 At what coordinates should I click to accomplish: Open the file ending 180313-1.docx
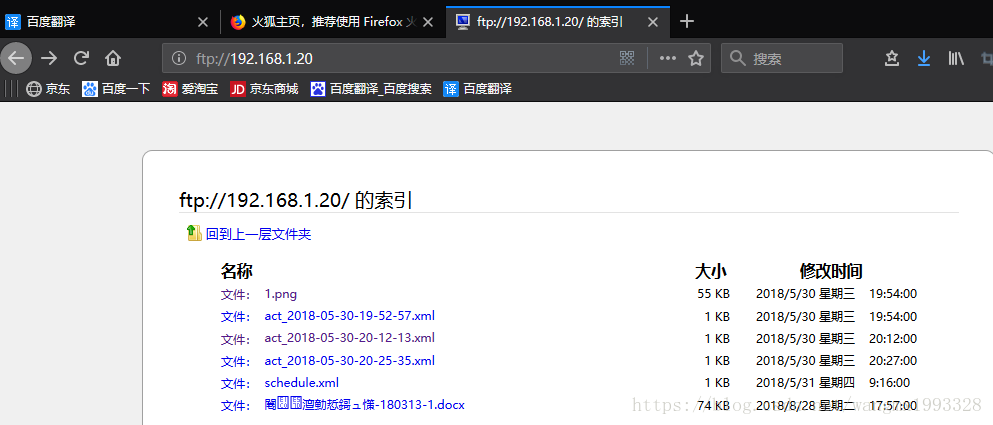(365, 404)
